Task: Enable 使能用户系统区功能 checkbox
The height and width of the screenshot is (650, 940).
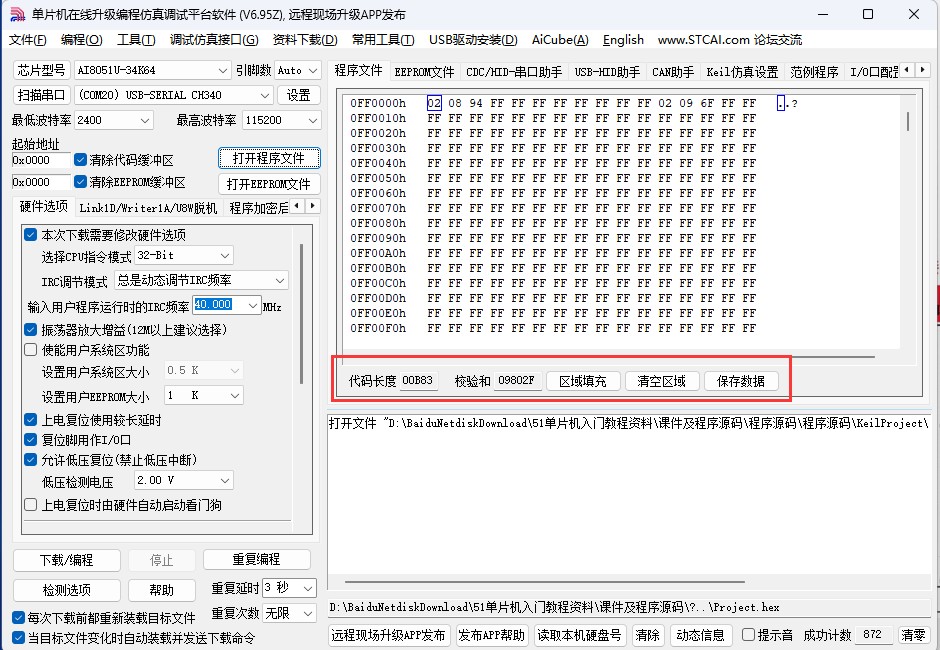Action: point(31,350)
